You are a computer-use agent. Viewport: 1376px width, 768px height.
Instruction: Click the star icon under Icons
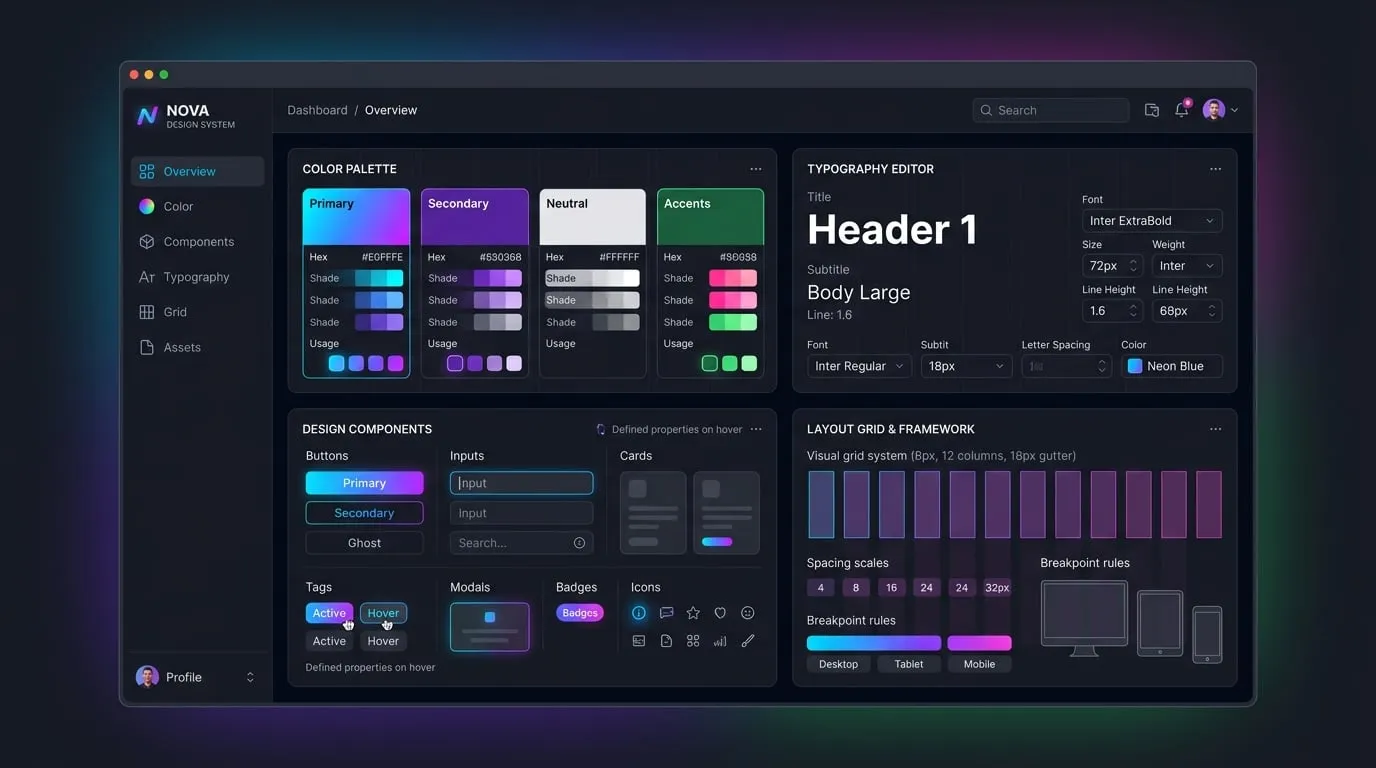(693, 613)
